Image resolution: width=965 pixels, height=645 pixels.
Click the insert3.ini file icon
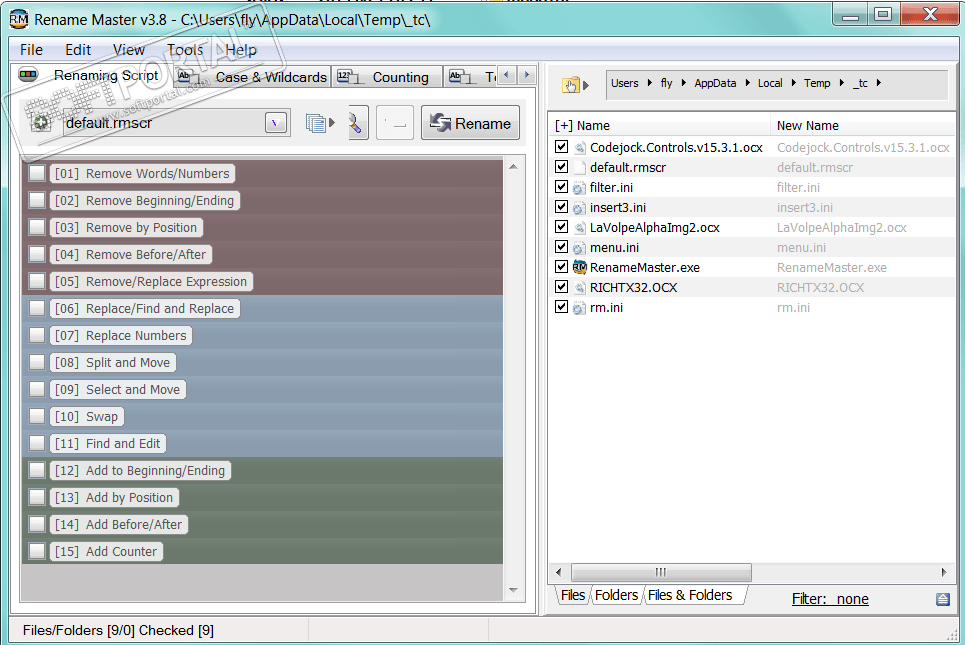(x=579, y=208)
